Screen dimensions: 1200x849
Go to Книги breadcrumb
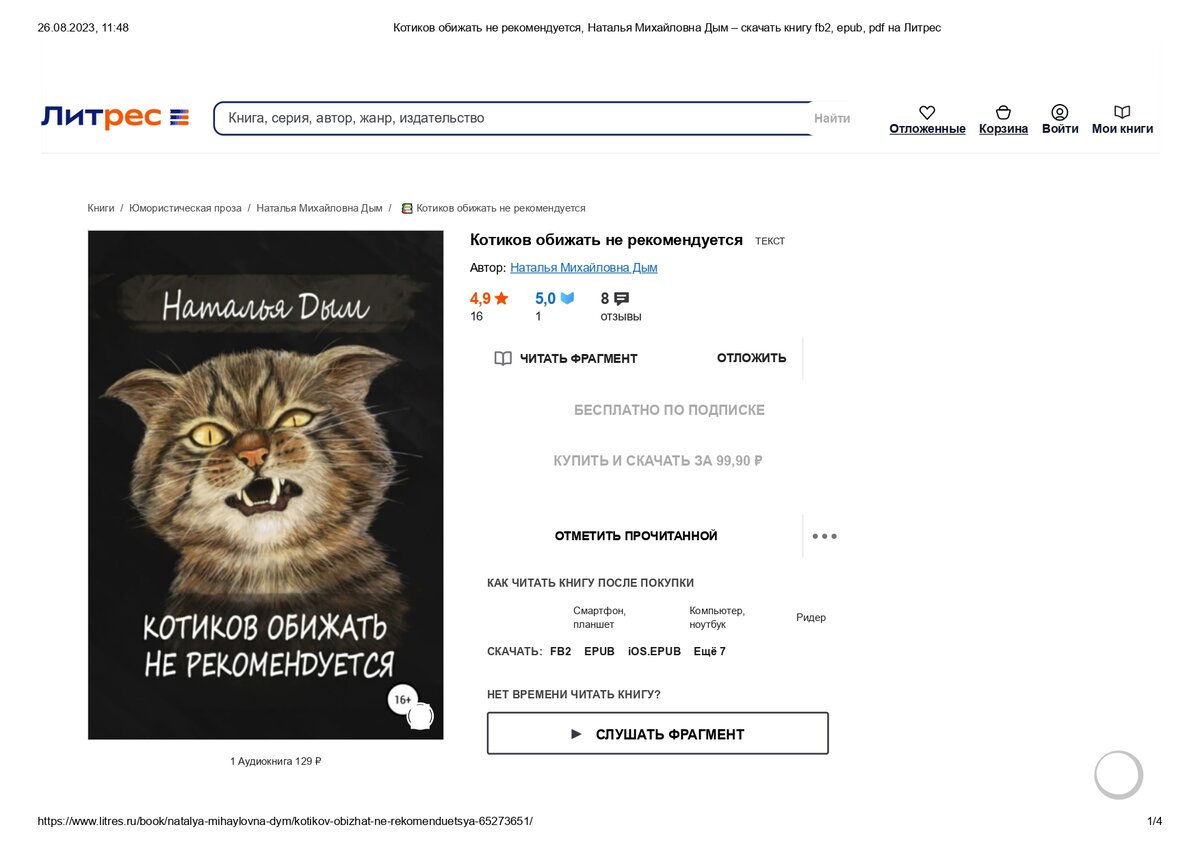pyautogui.click(x=101, y=208)
